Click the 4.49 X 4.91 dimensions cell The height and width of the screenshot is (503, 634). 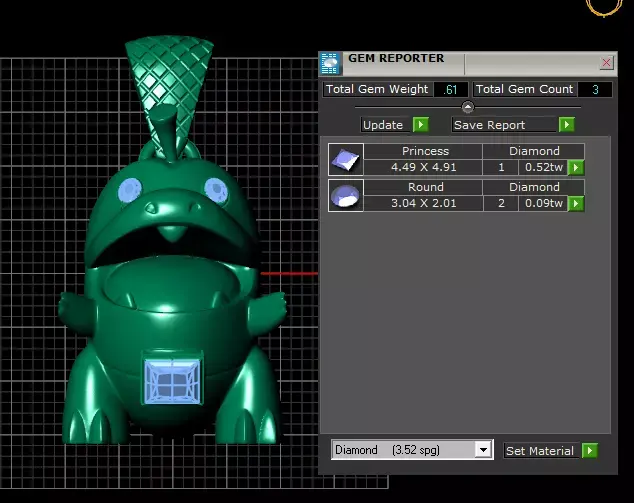tap(423, 167)
